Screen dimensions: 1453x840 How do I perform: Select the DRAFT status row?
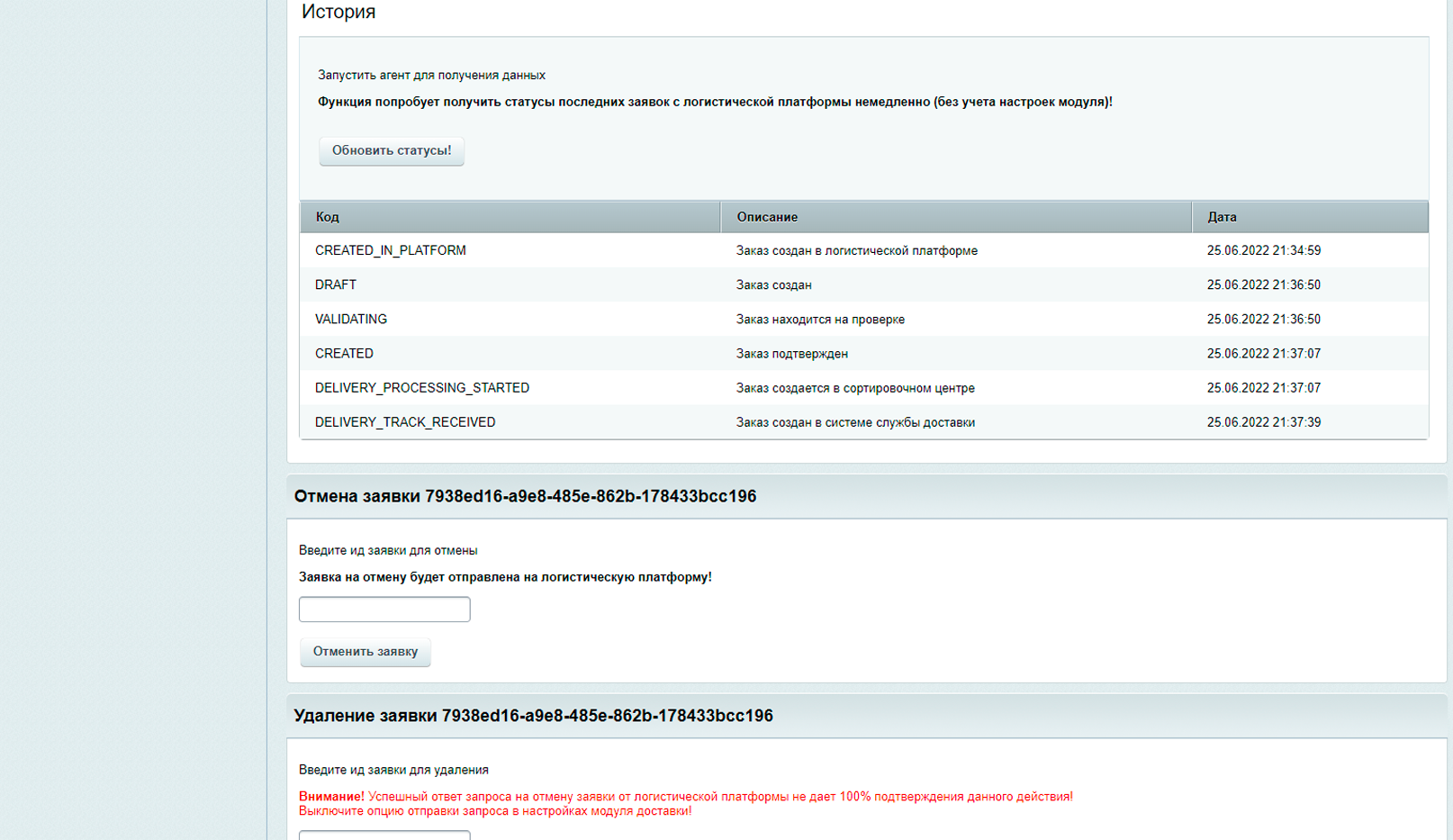(864, 285)
